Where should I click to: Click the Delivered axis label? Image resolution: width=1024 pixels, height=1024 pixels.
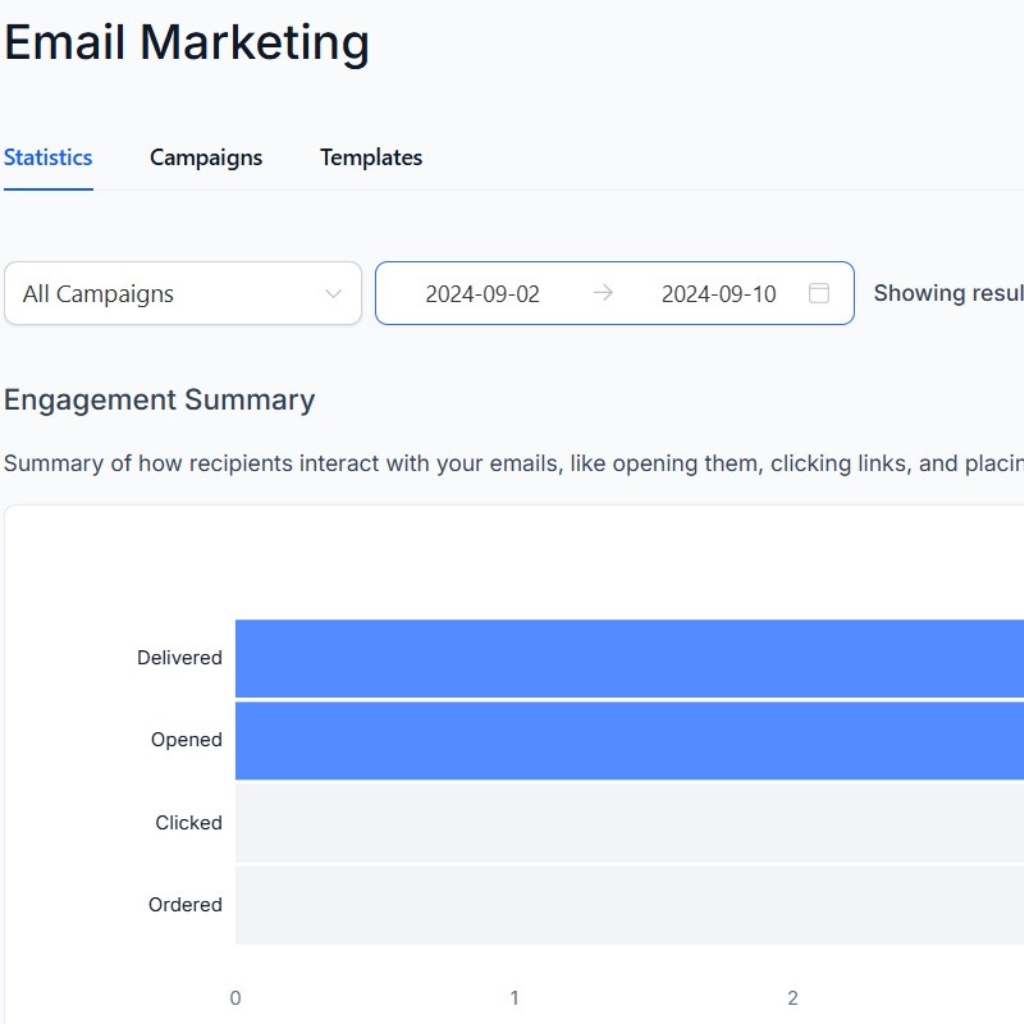[180, 658]
